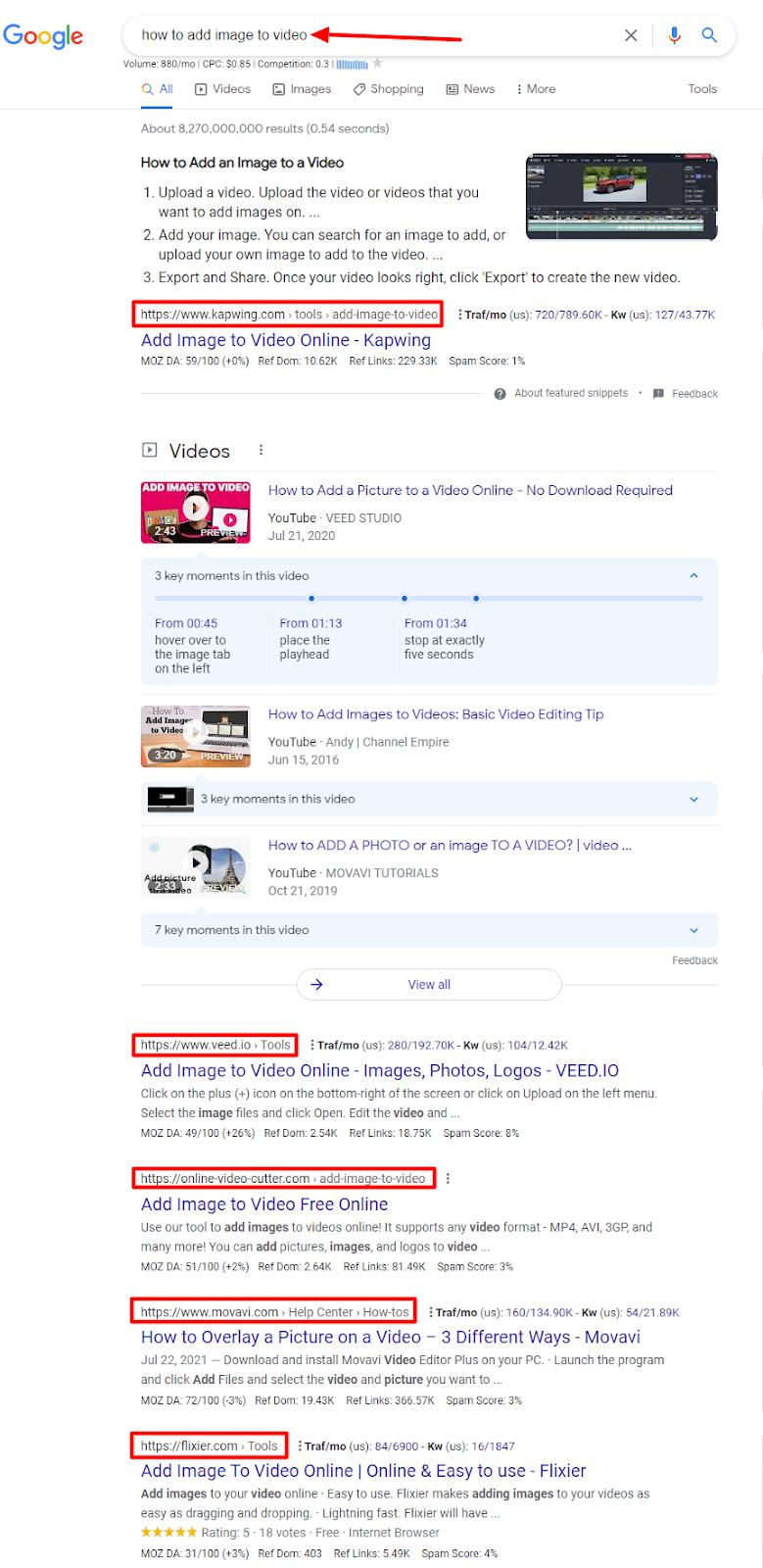Open options menu for online-video-cutter result
The image size is (763, 1568).
[x=448, y=1179]
